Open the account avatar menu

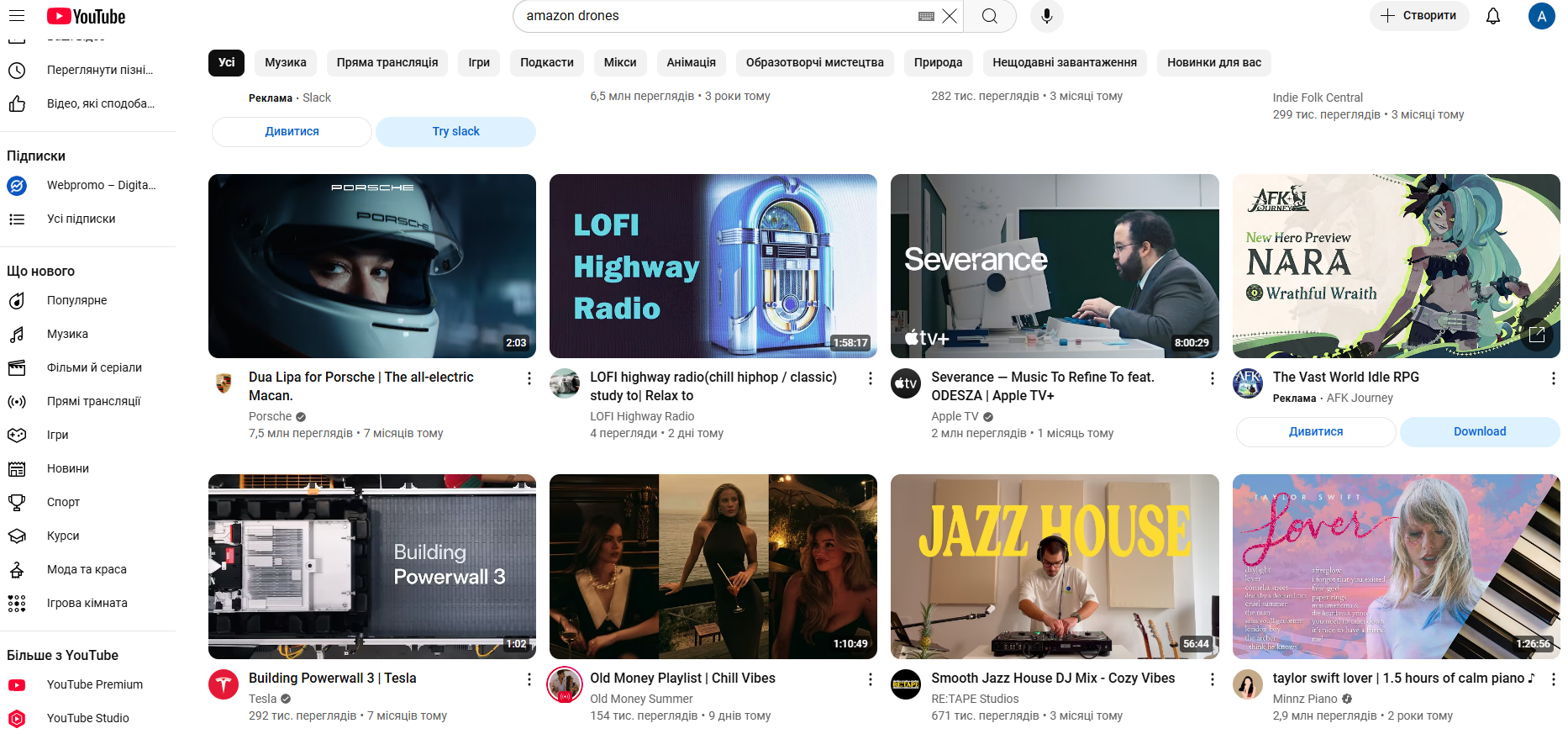(1540, 16)
